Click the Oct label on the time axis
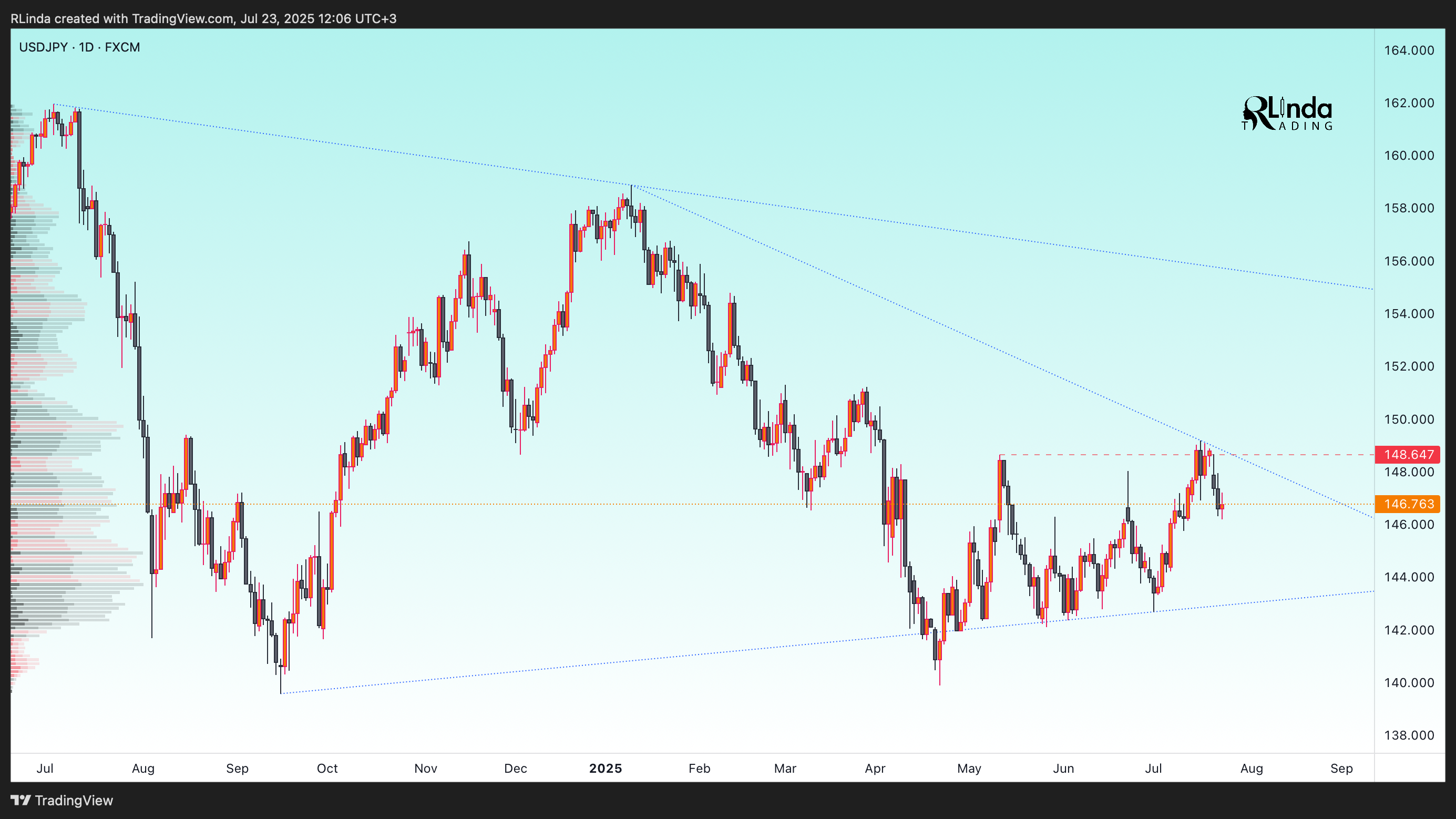Viewport: 1456px width, 819px height. [x=327, y=769]
